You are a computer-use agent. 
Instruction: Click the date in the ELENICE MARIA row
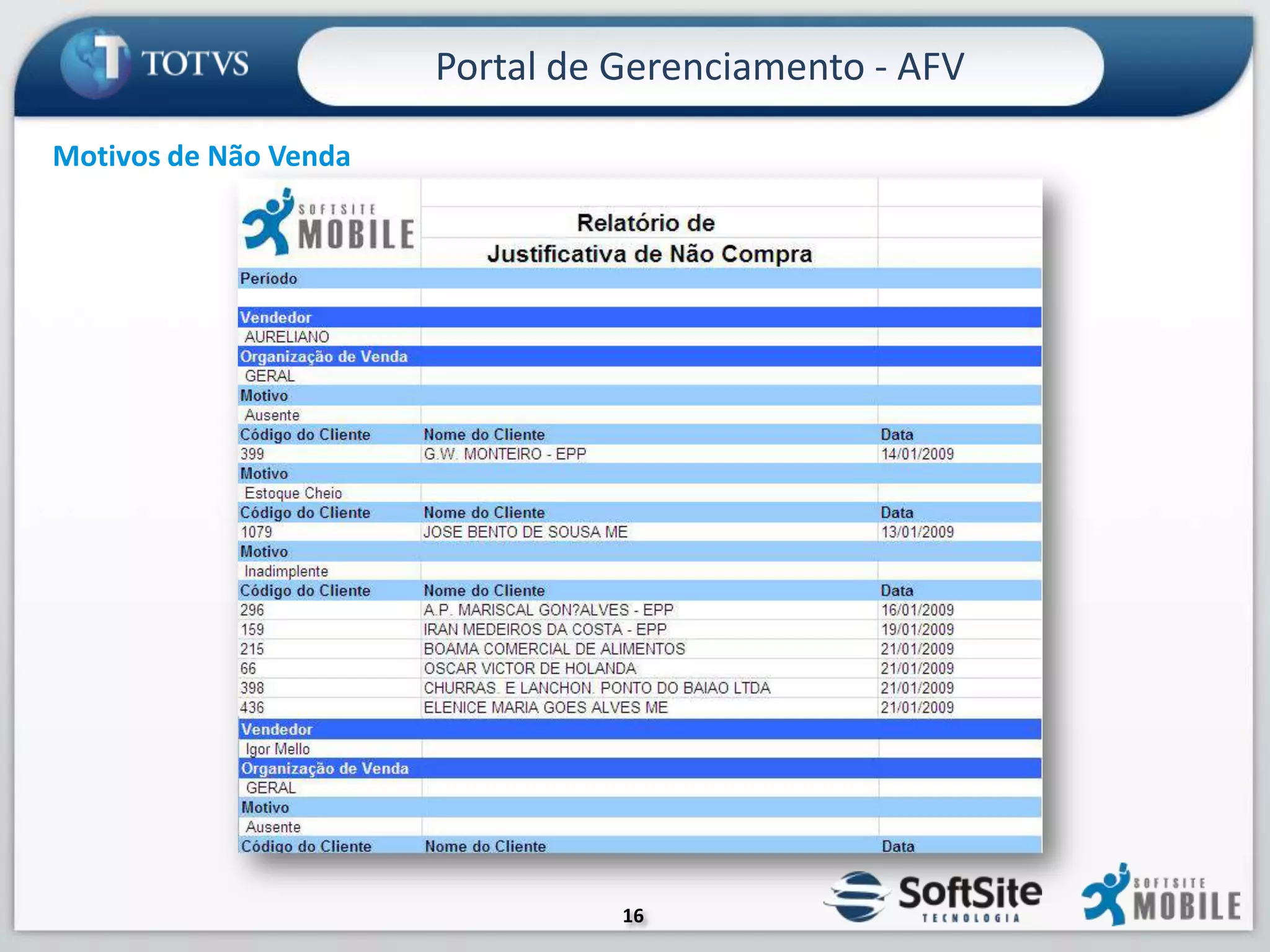[917, 707]
